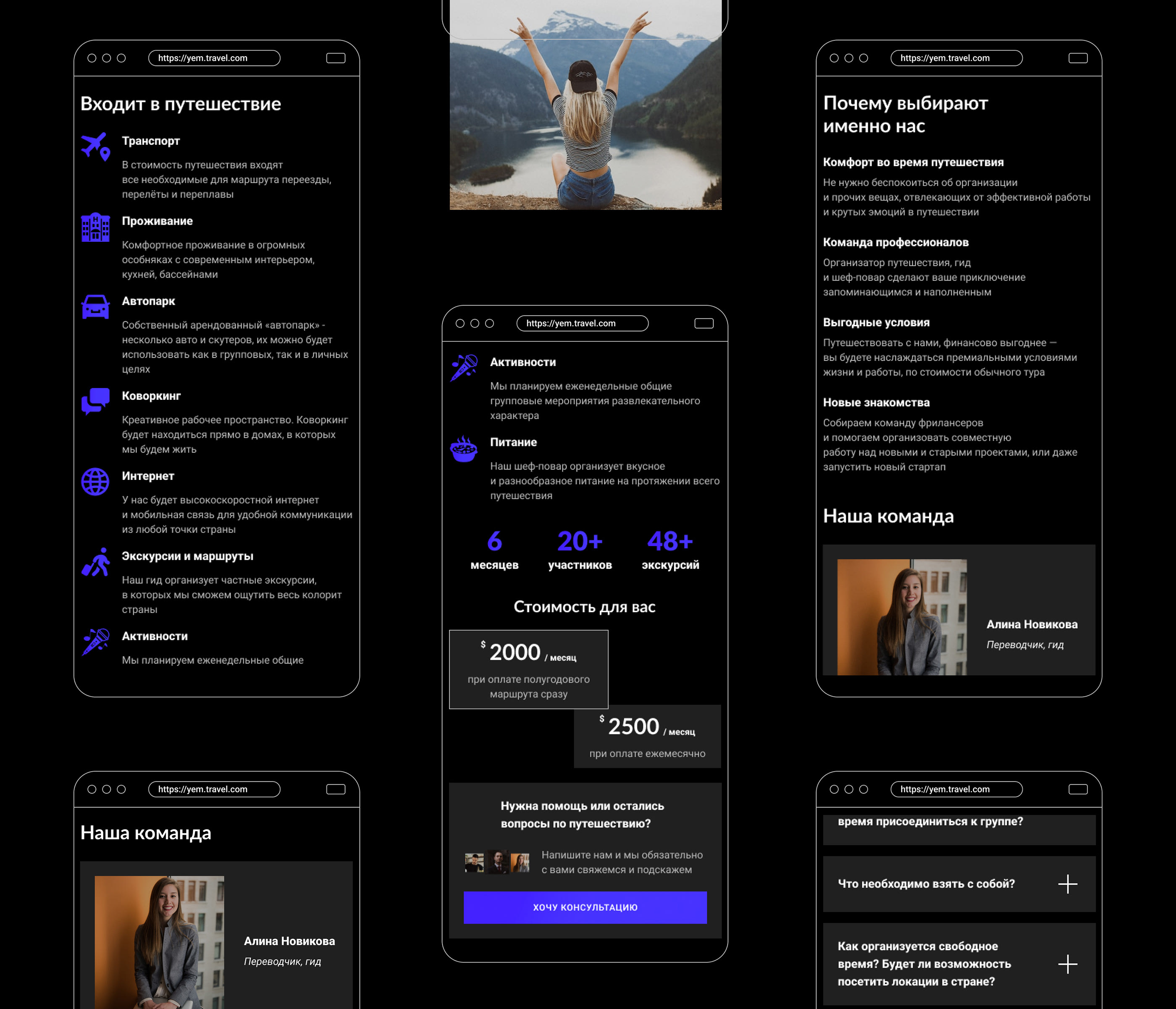Expand the 'Что необходимо взять с собой?' question
Viewport: 1176px width, 1009px height.
[x=1067, y=883]
